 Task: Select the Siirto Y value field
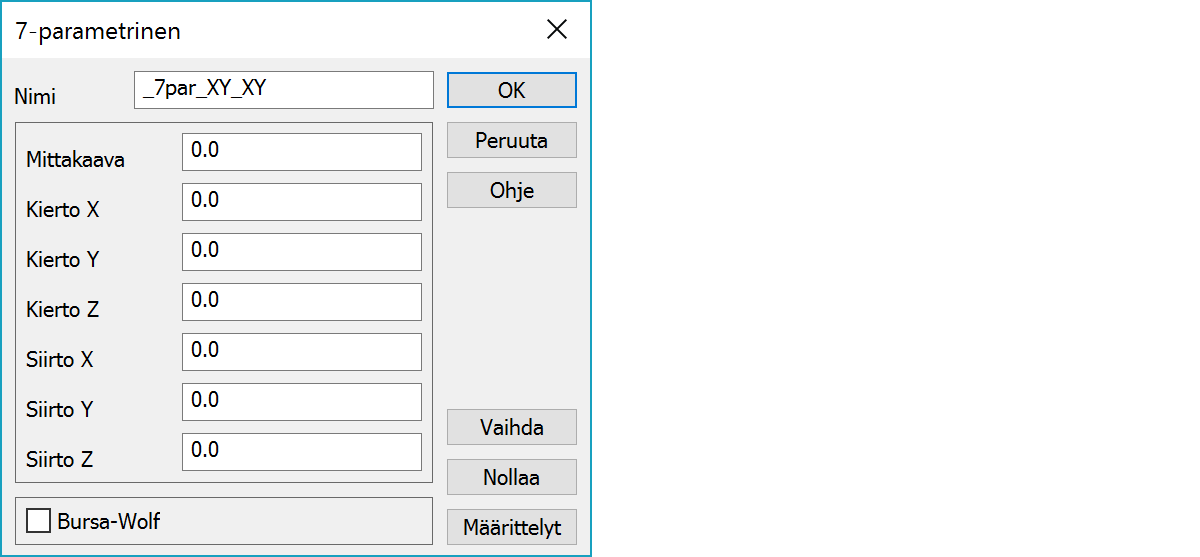301,402
